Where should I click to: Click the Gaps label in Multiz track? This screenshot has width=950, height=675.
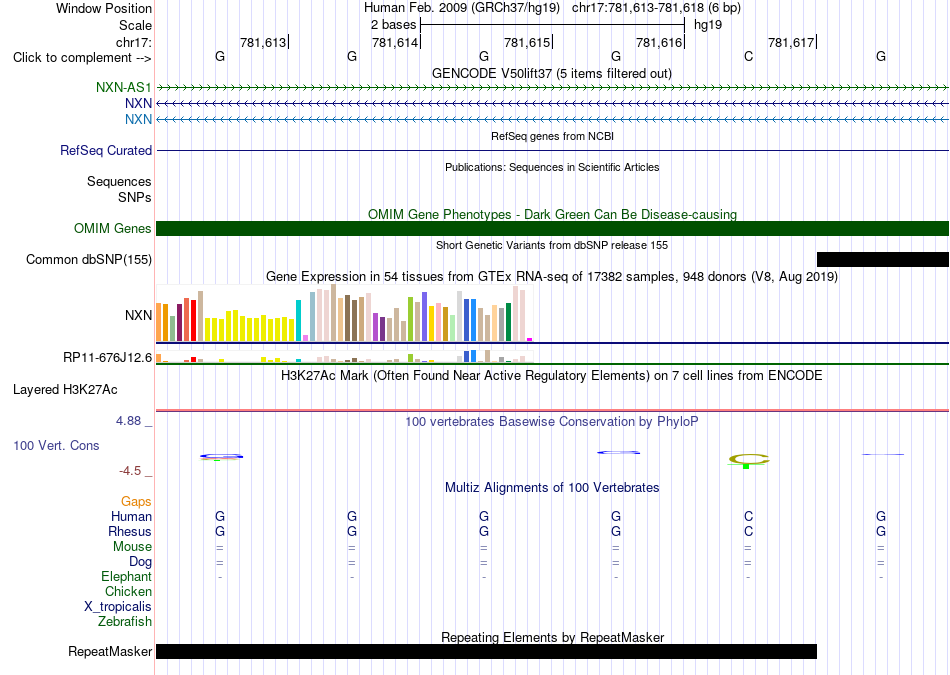136,502
